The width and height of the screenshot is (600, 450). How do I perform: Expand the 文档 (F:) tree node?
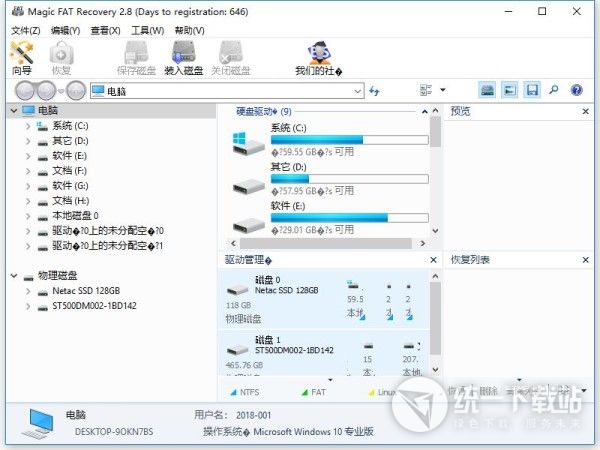click(x=28, y=171)
